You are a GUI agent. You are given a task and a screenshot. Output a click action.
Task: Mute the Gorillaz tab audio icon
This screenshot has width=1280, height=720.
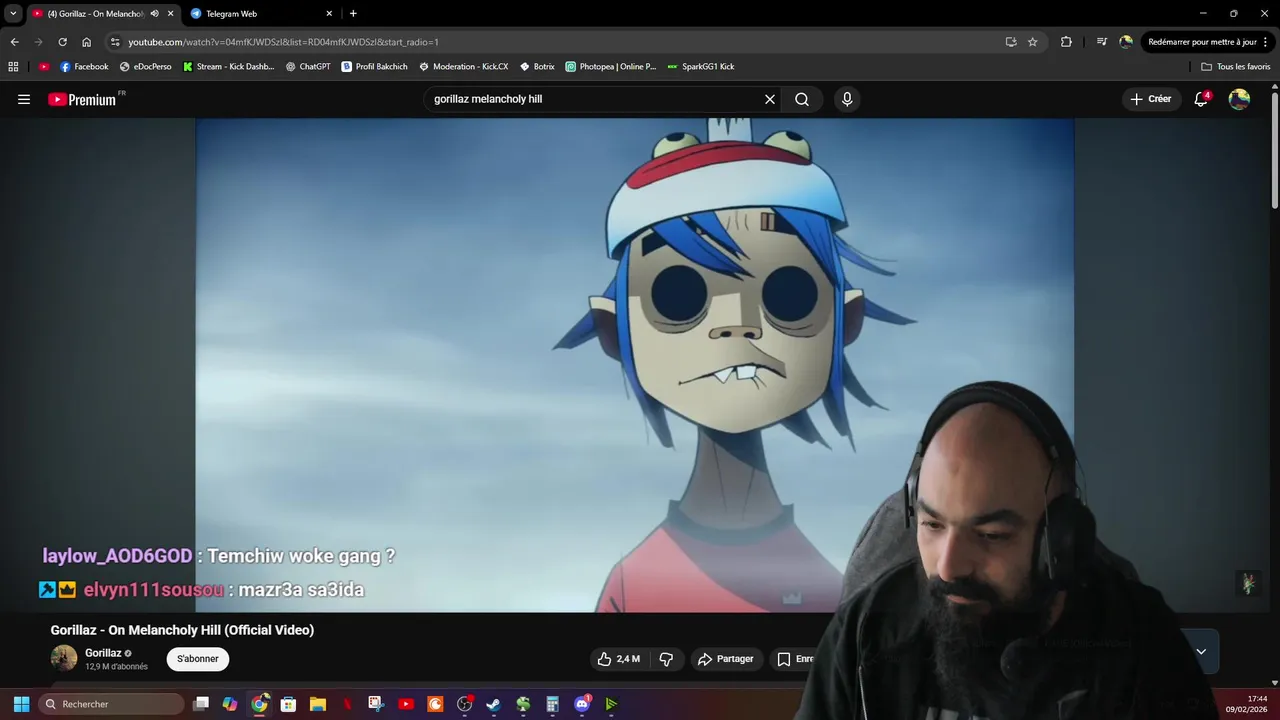tap(154, 13)
